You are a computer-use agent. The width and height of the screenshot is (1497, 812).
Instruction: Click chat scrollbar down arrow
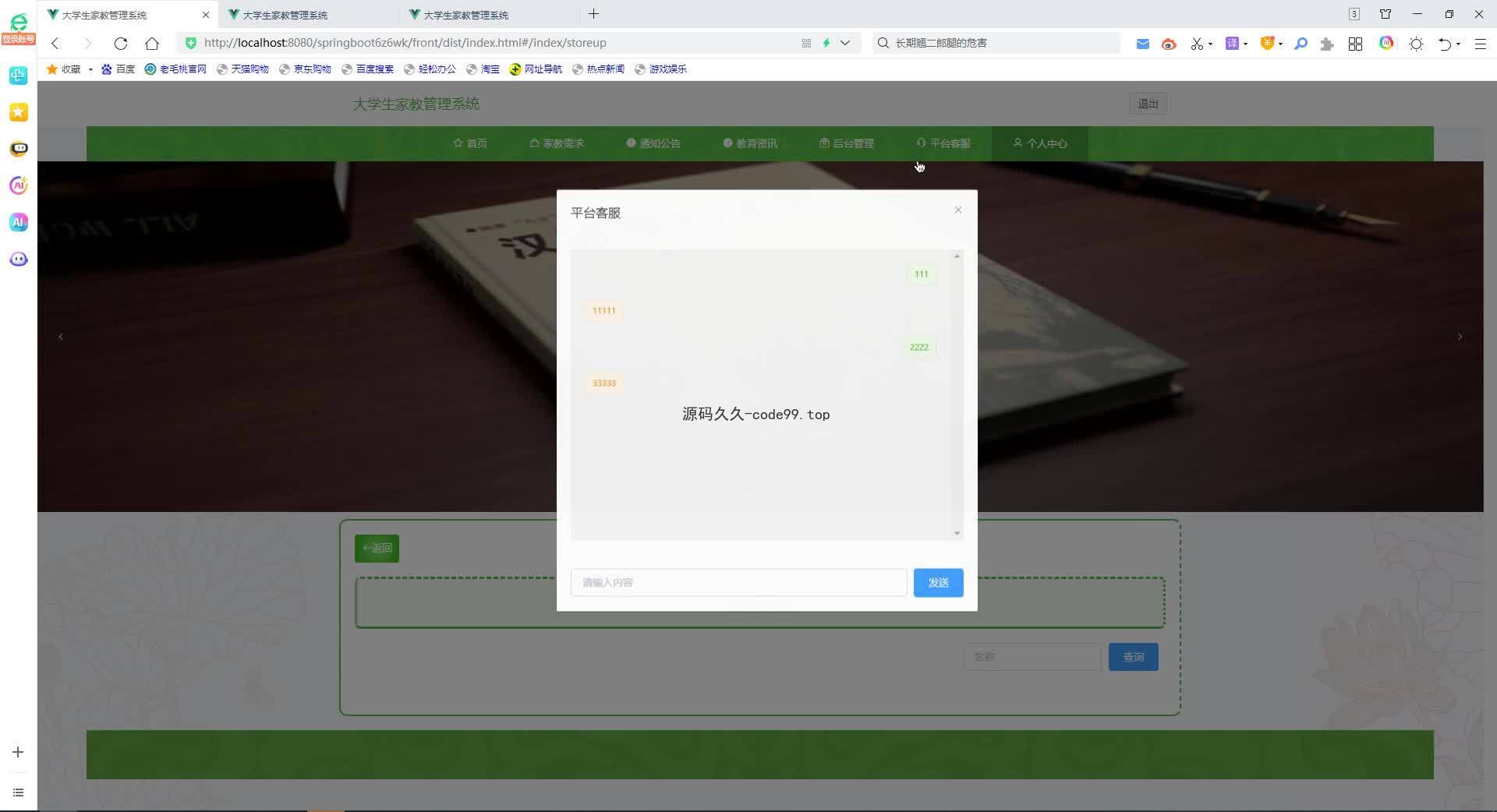tap(957, 534)
